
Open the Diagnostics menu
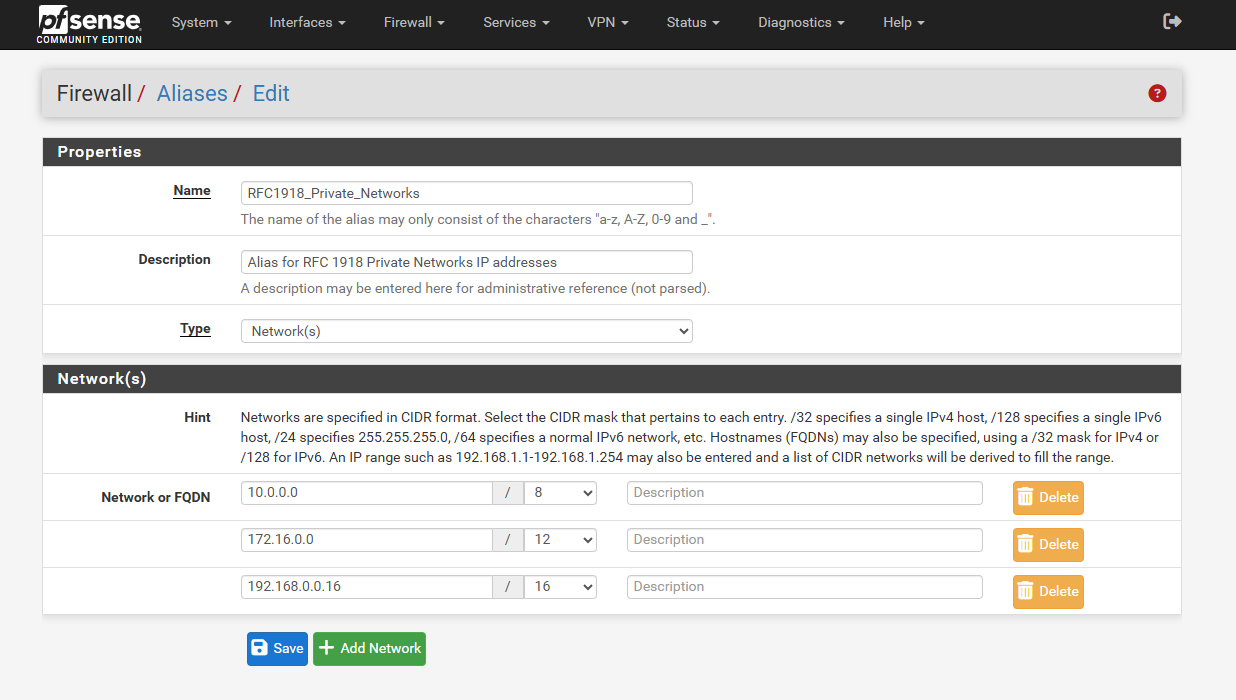coord(801,22)
